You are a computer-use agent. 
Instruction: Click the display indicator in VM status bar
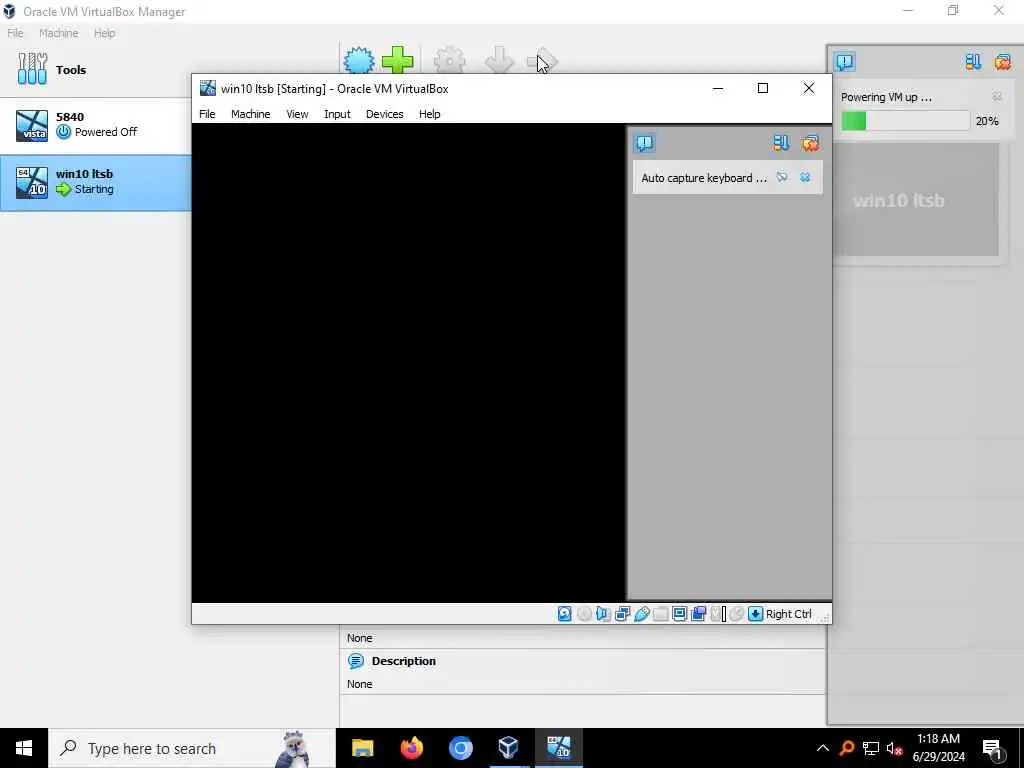[679, 614]
